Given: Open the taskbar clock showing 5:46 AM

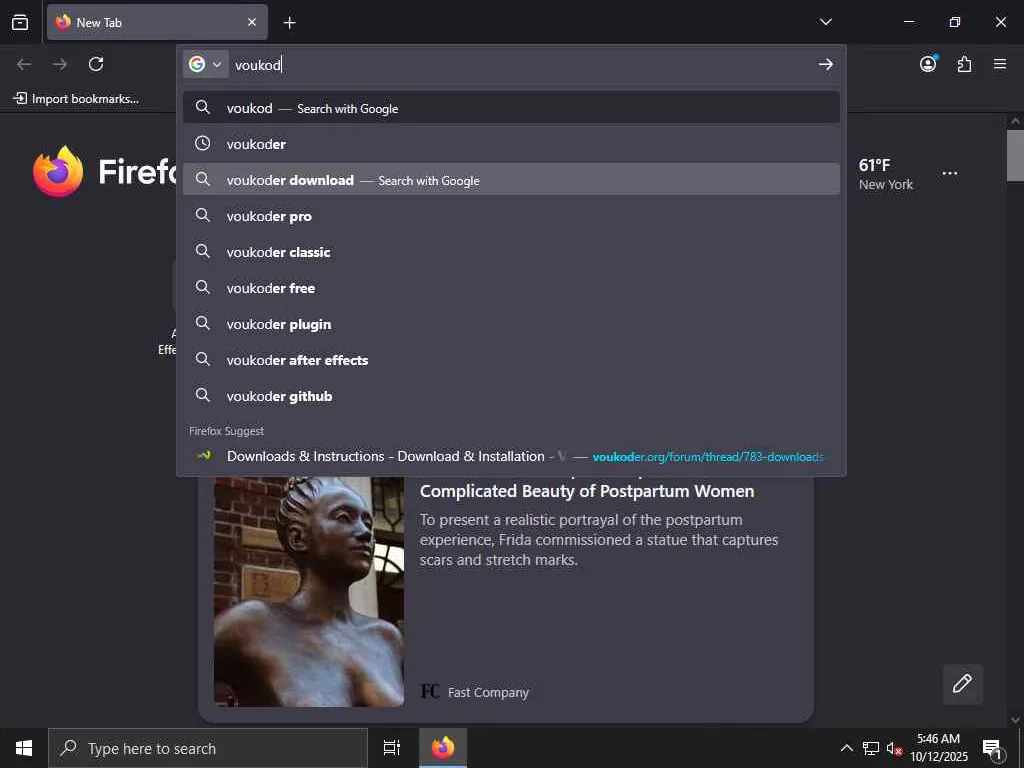Looking at the screenshot, I should pyautogui.click(x=938, y=748).
